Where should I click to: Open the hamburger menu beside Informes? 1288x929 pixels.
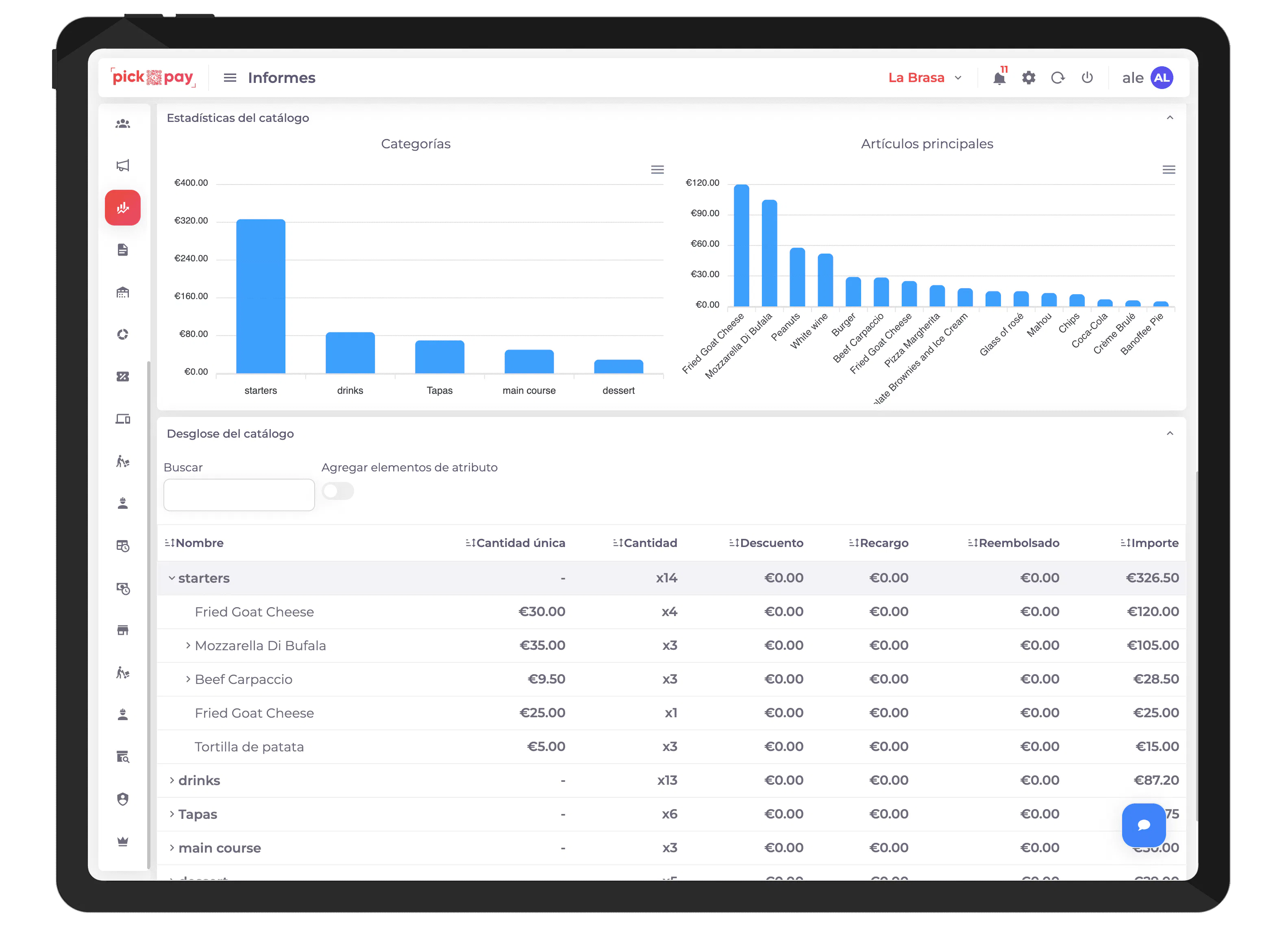229,78
